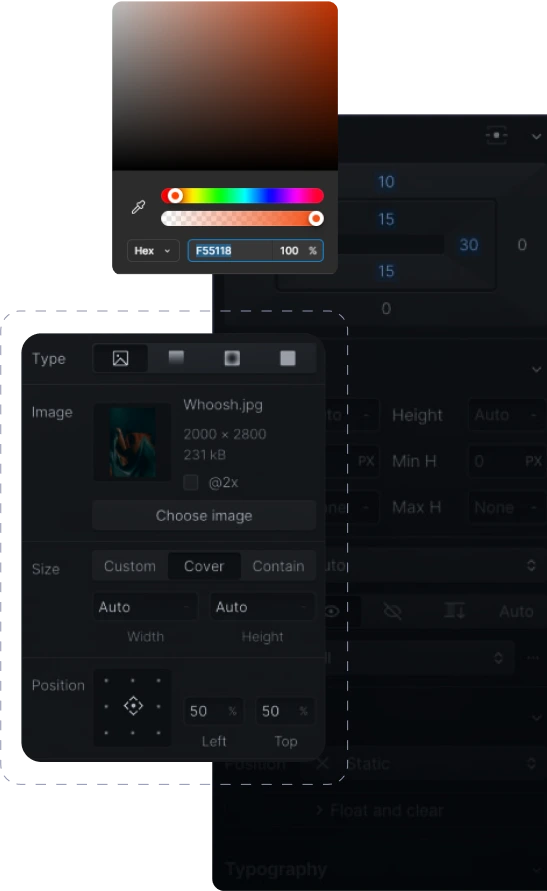The image size is (547, 891).
Task: Expand Float and clear options
Action: [x=381, y=811]
